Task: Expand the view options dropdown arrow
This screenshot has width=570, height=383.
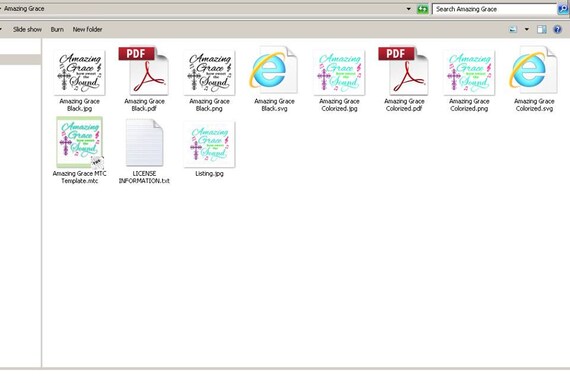Action: pos(527,29)
